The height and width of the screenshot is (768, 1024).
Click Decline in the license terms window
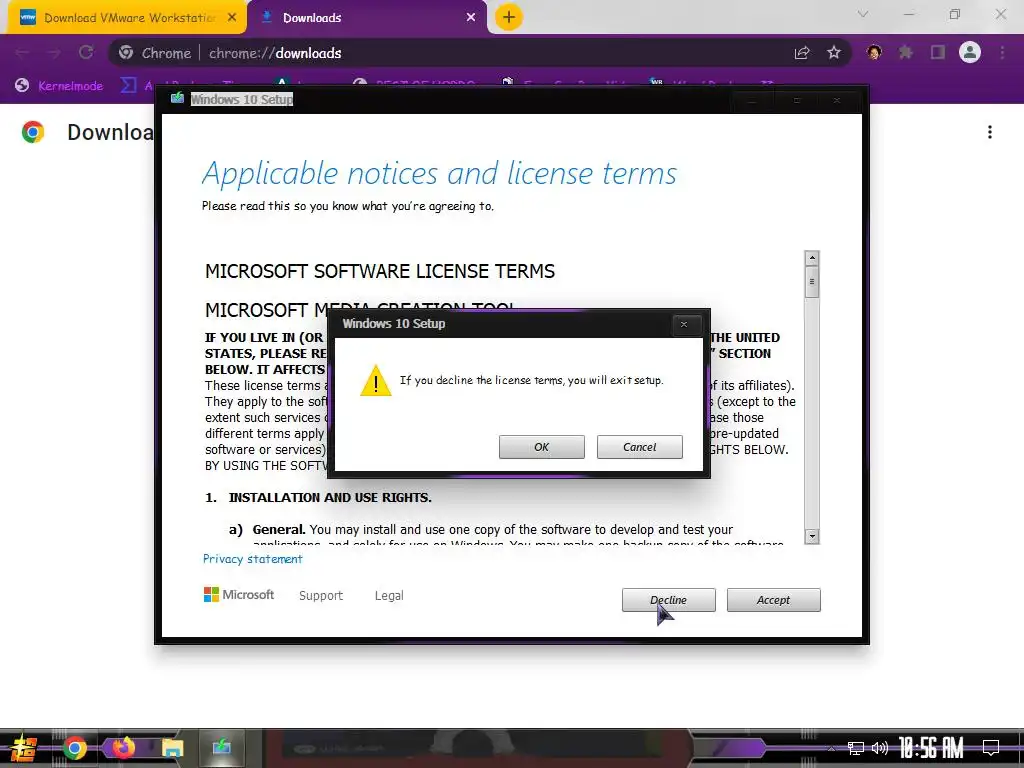[x=668, y=600]
